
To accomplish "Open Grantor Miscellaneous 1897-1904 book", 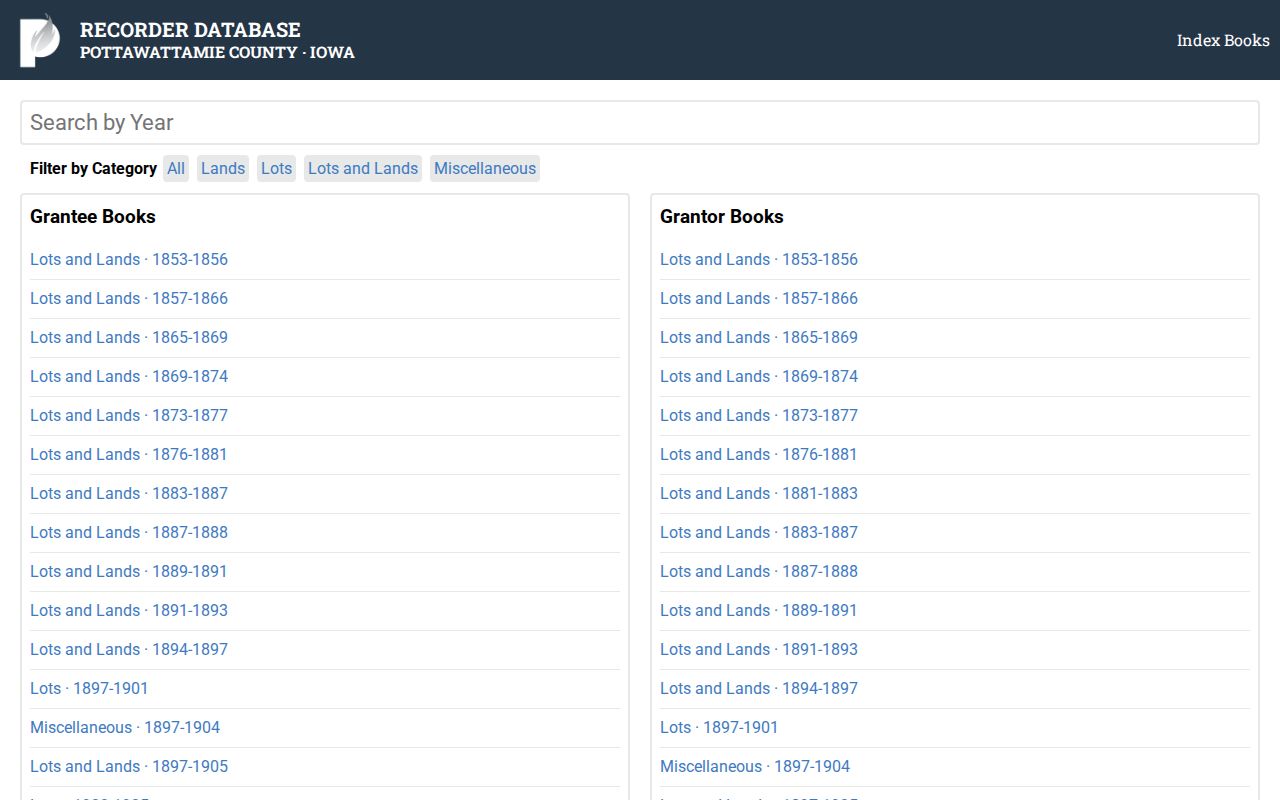I will coord(755,766).
